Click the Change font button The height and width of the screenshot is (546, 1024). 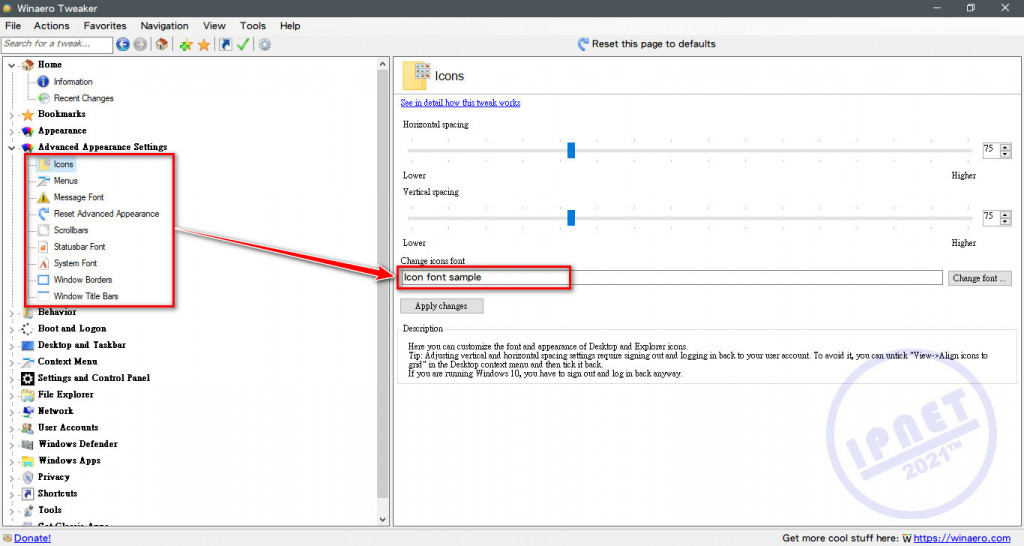coord(980,278)
